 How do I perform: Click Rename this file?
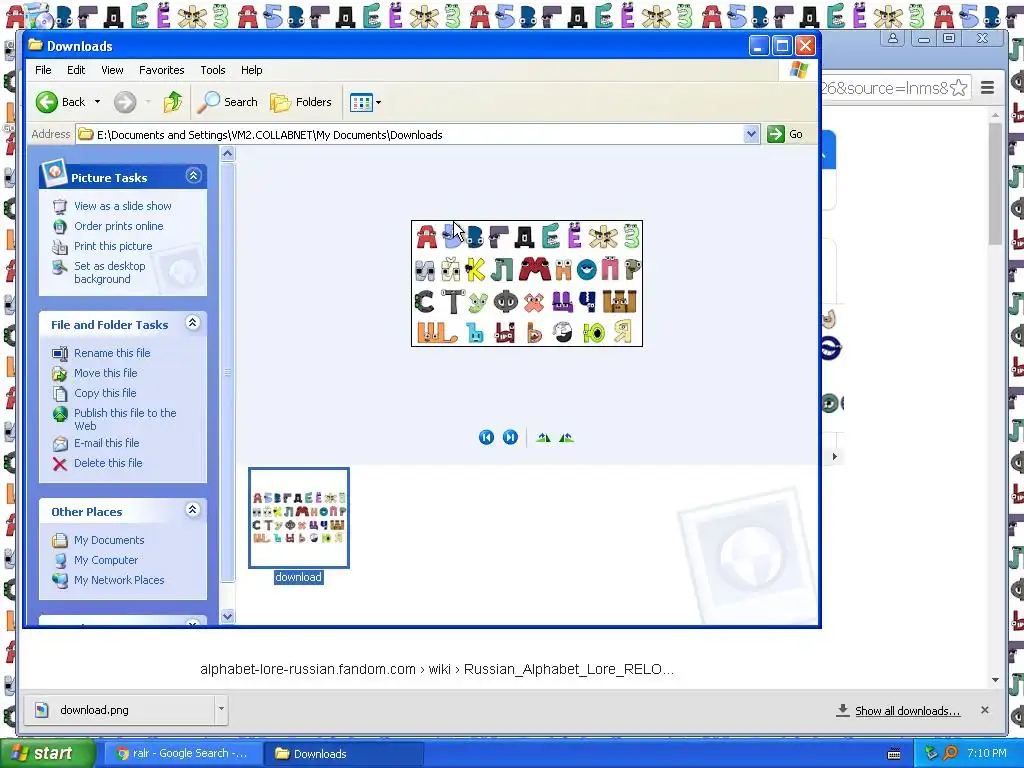112,353
